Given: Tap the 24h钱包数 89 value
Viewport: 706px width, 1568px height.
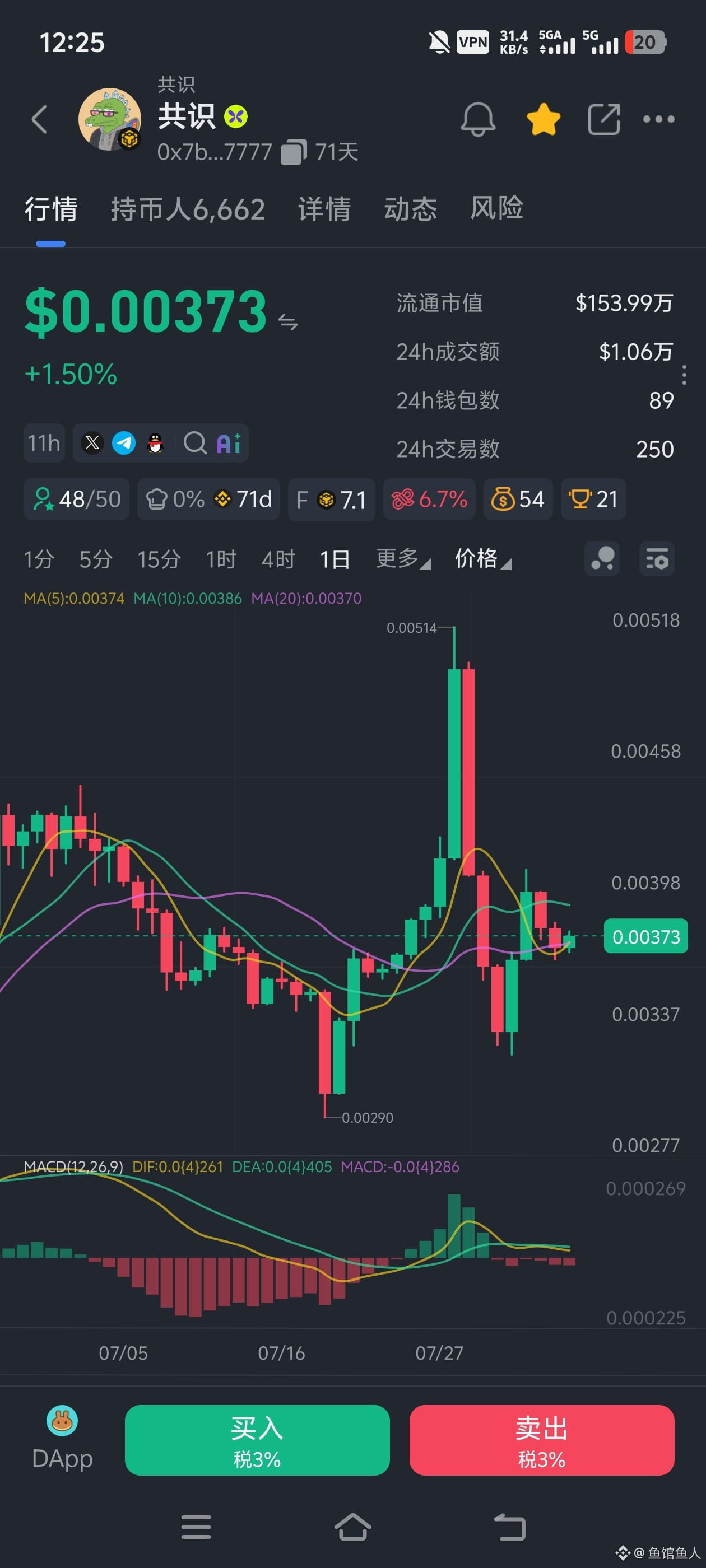Looking at the screenshot, I should [661, 400].
